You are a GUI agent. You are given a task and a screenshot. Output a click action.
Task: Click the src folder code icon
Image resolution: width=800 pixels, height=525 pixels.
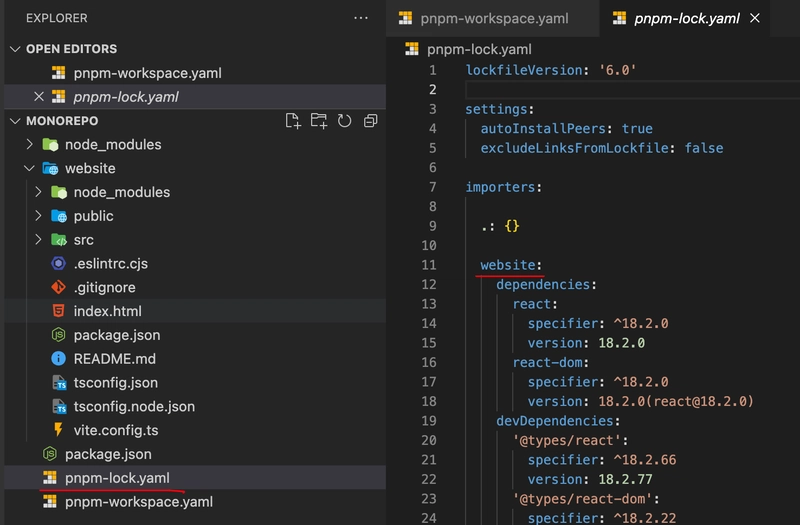59,240
